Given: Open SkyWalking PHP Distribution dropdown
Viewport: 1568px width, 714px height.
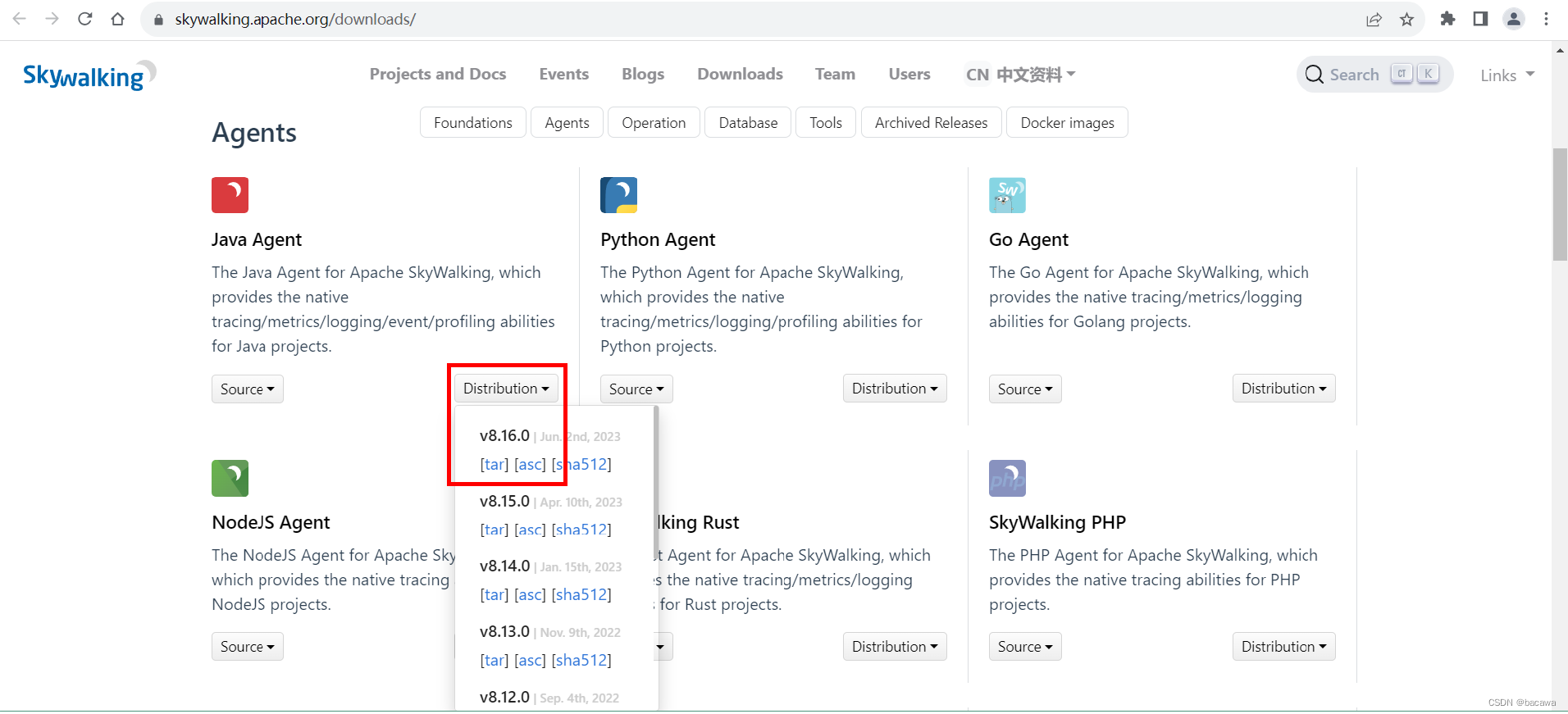Looking at the screenshot, I should 1283,647.
